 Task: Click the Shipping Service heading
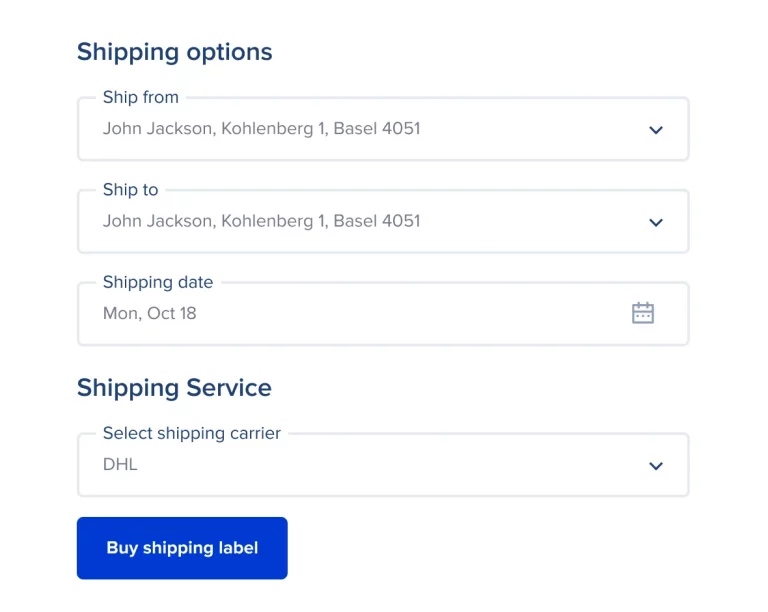pyautogui.click(x=174, y=388)
